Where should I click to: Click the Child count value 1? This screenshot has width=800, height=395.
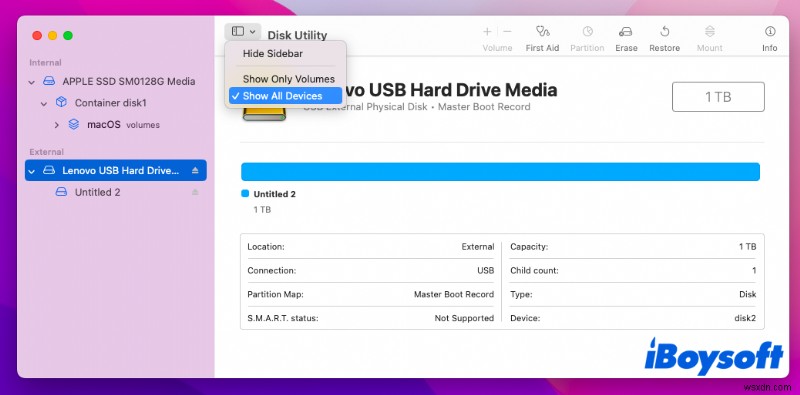click(x=754, y=271)
